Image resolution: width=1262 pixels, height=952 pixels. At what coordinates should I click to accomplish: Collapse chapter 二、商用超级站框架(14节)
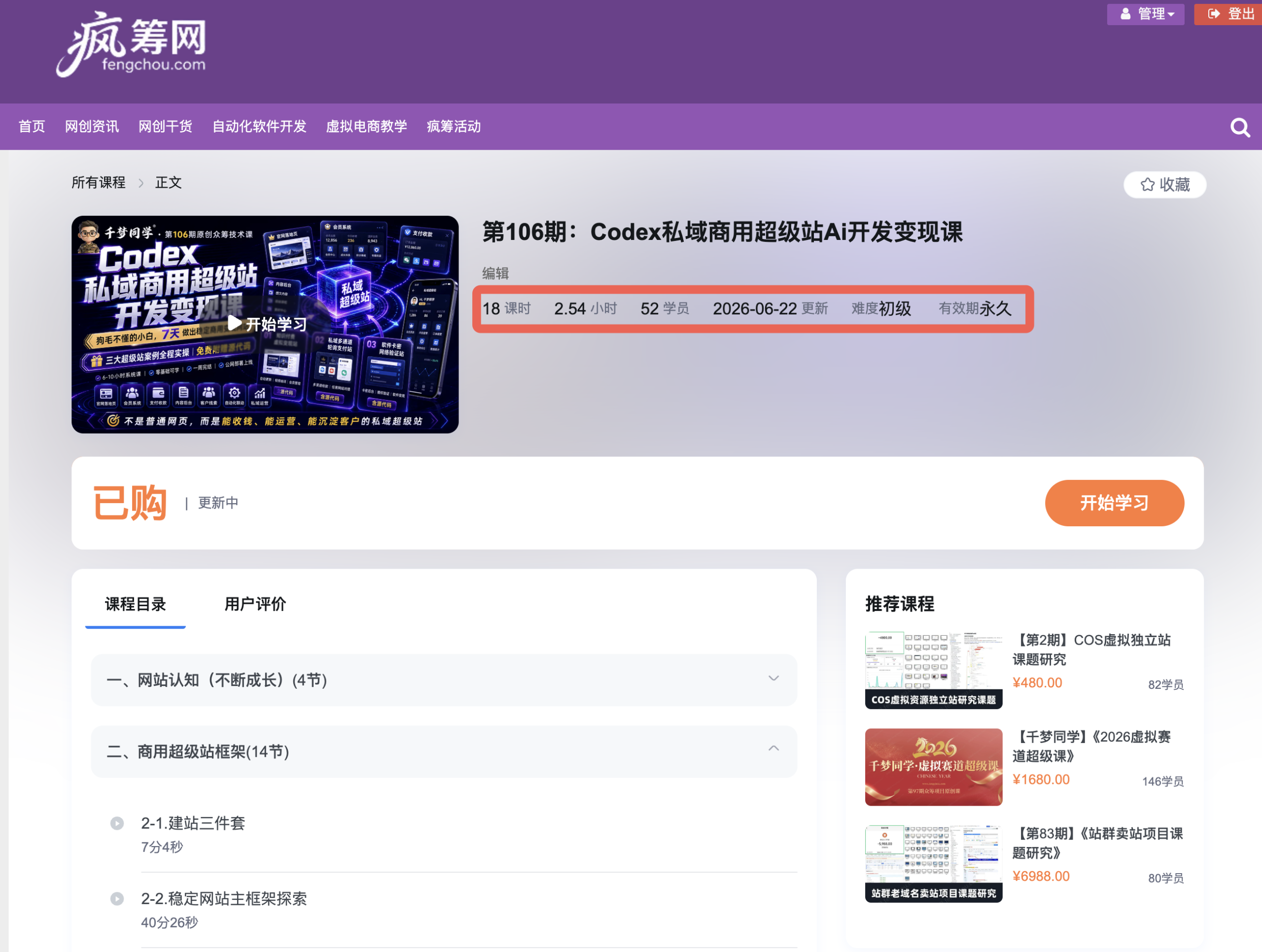[x=444, y=751]
